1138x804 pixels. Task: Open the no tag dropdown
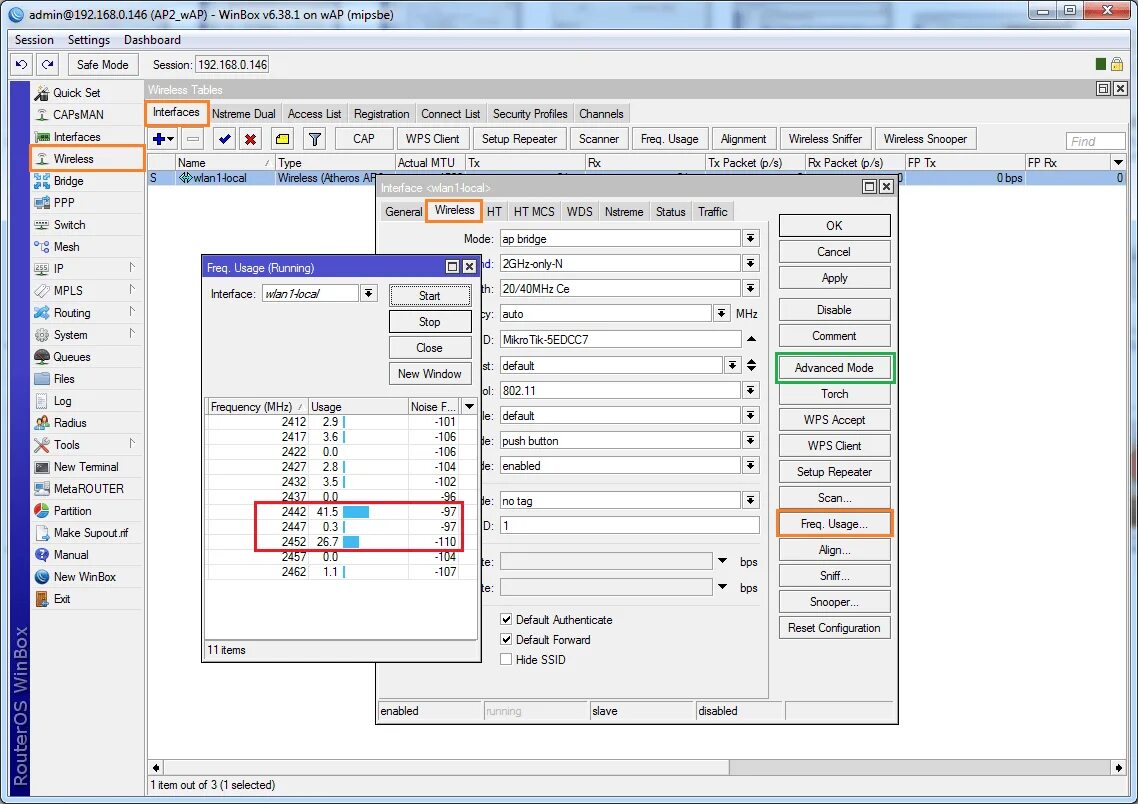click(750, 500)
